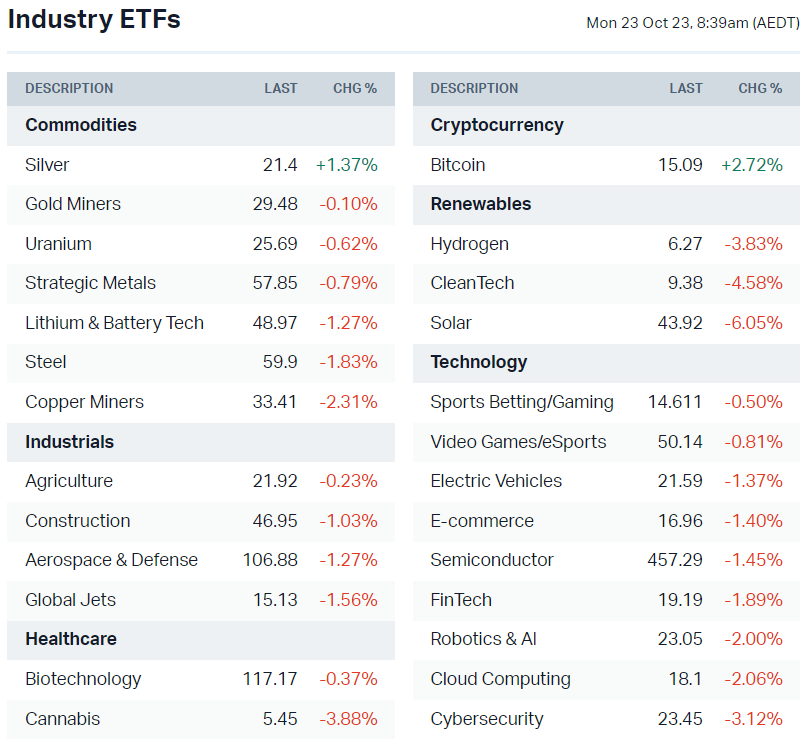The image size is (805, 744).
Task: Click left table DESCRIPTION column header
Action: (69, 88)
